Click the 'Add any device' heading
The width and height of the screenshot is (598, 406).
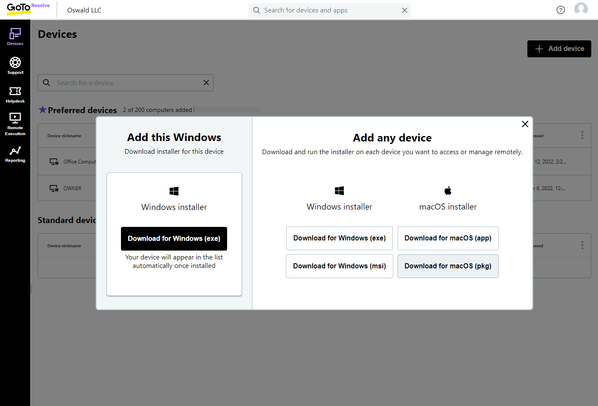[392, 138]
